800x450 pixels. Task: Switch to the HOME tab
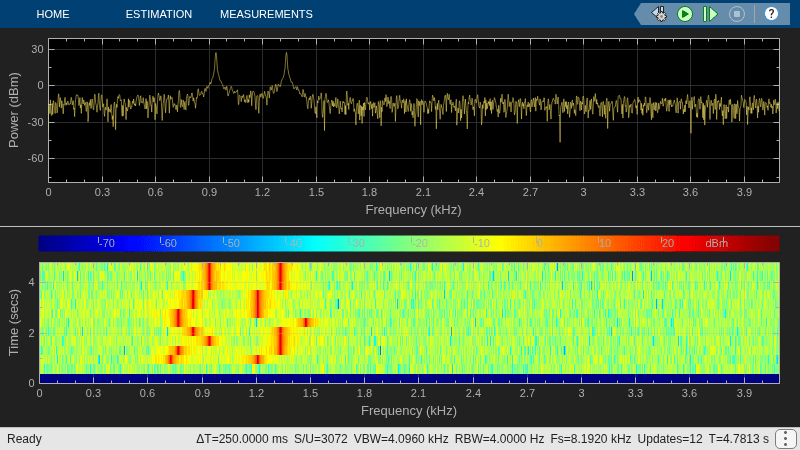coord(53,14)
